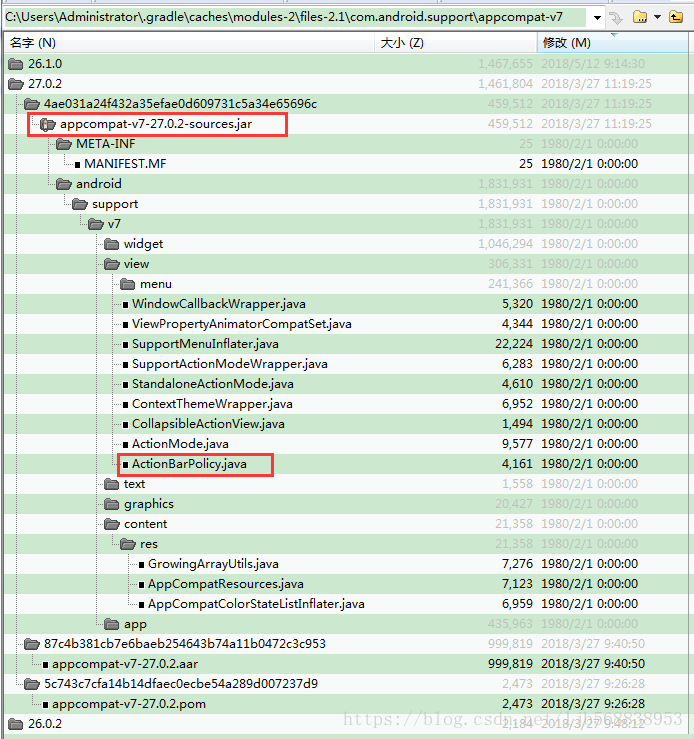Click the folder icon of text

tap(112, 484)
